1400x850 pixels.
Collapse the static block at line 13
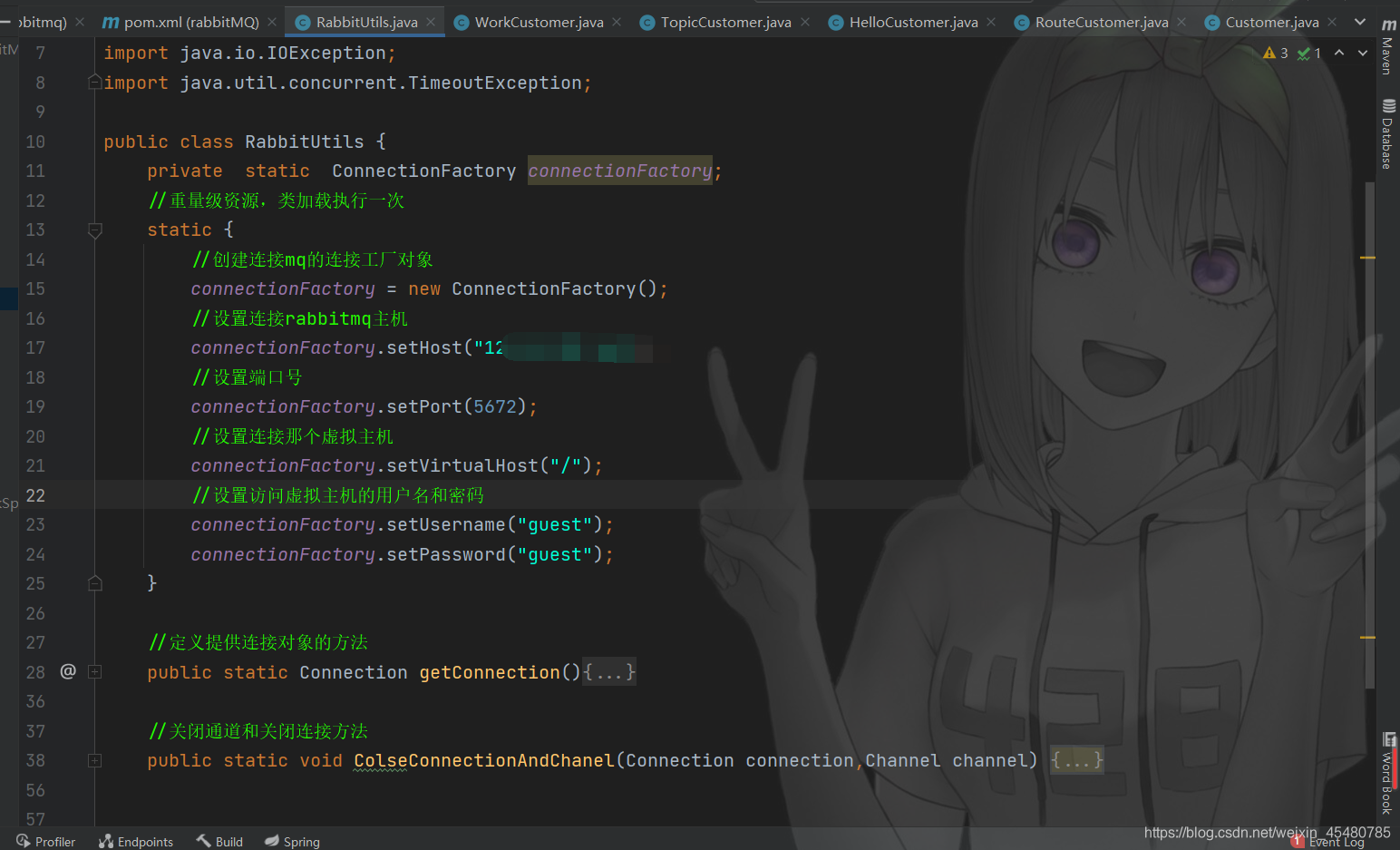click(94, 230)
